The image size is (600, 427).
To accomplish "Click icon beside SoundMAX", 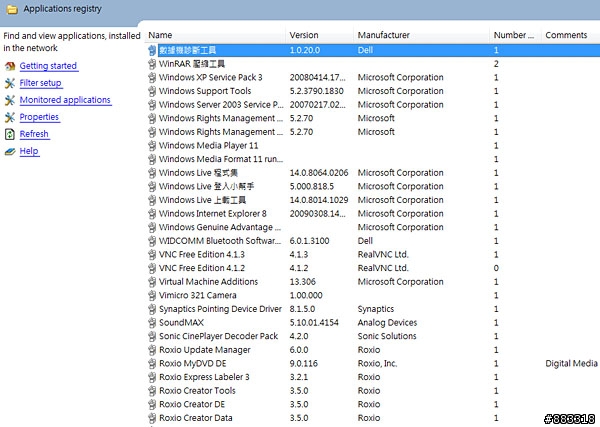I will [152, 323].
